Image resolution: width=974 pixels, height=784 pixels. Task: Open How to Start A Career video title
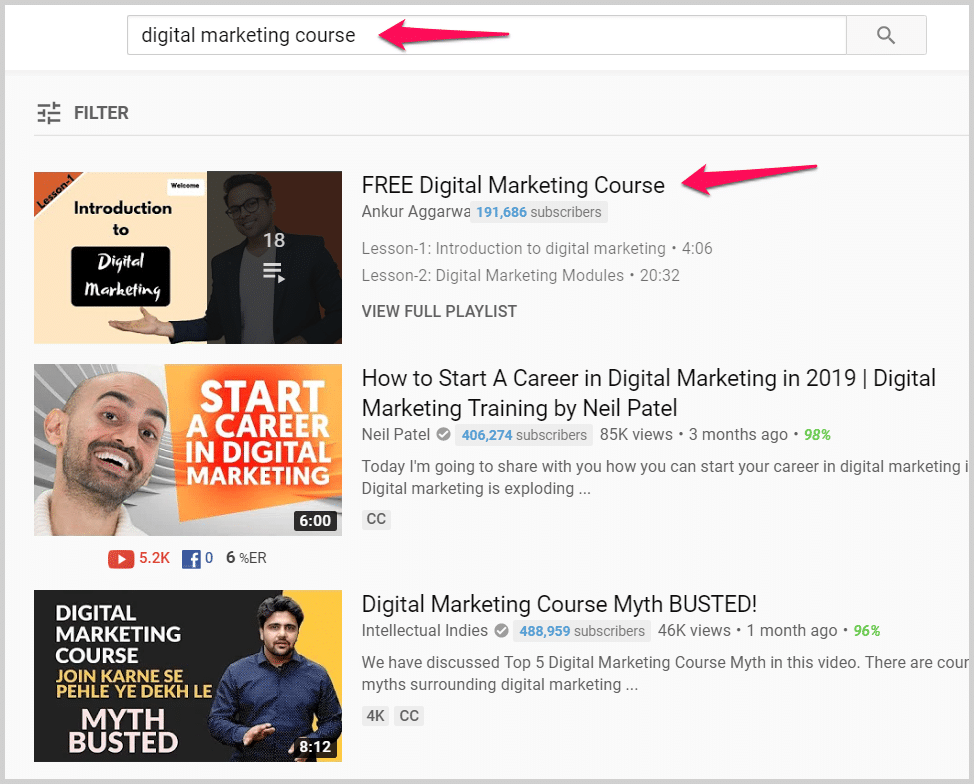click(649, 393)
